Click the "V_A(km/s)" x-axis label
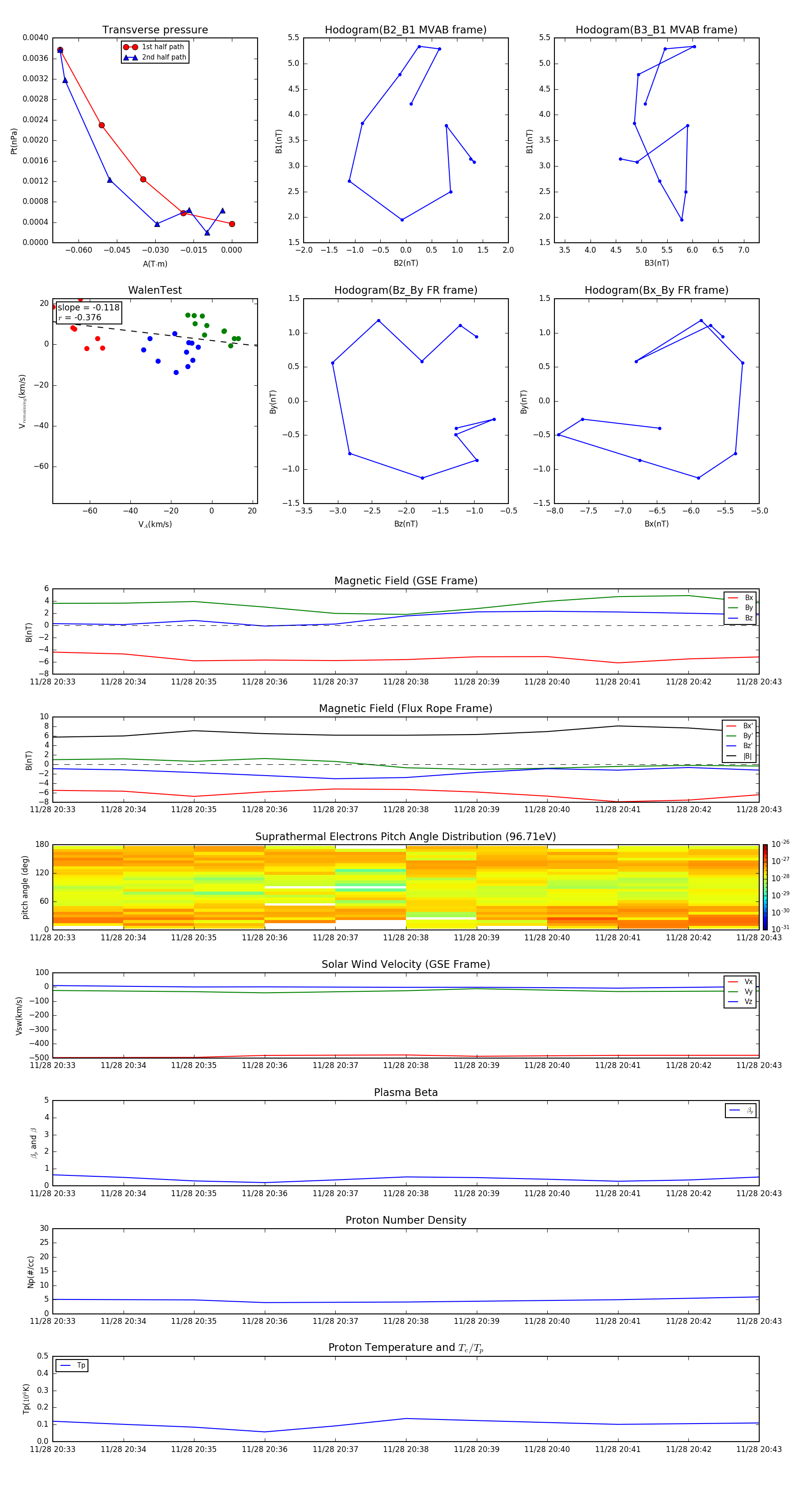The image size is (812, 1489). (155, 524)
